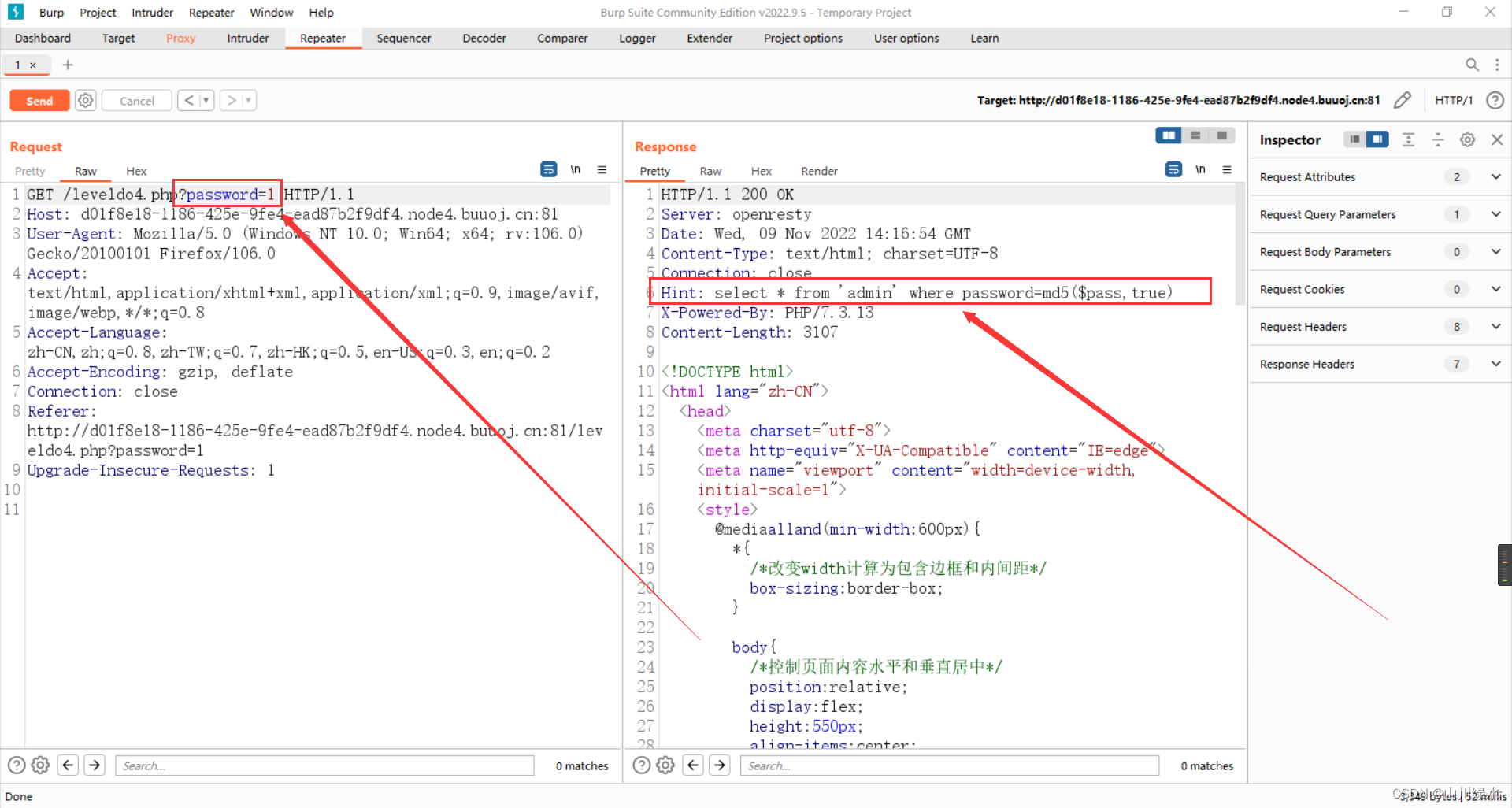Collapse all Inspector sections icon

pyautogui.click(x=1438, y=139)
